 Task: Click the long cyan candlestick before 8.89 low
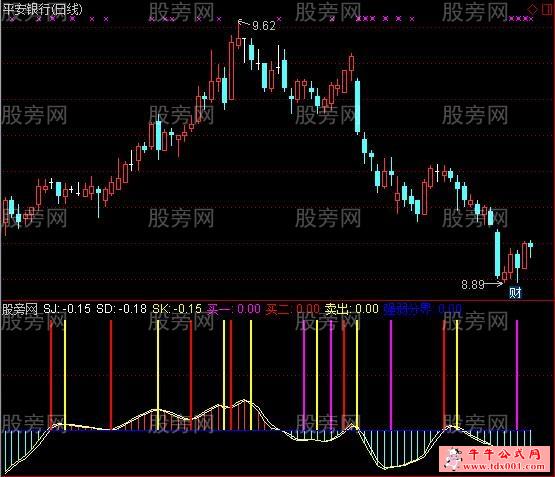point(497,254)
